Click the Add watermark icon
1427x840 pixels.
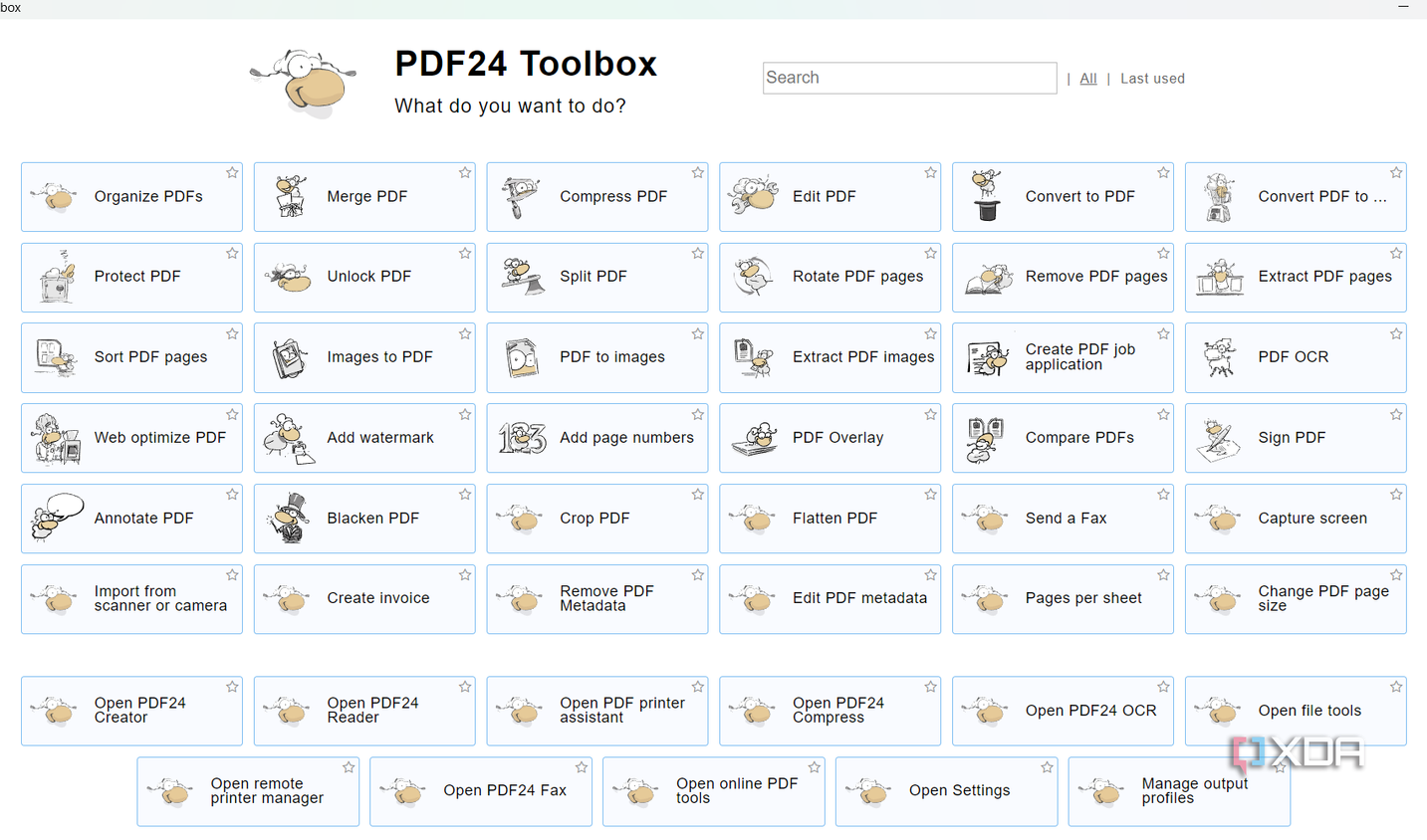tap(290, 438)
